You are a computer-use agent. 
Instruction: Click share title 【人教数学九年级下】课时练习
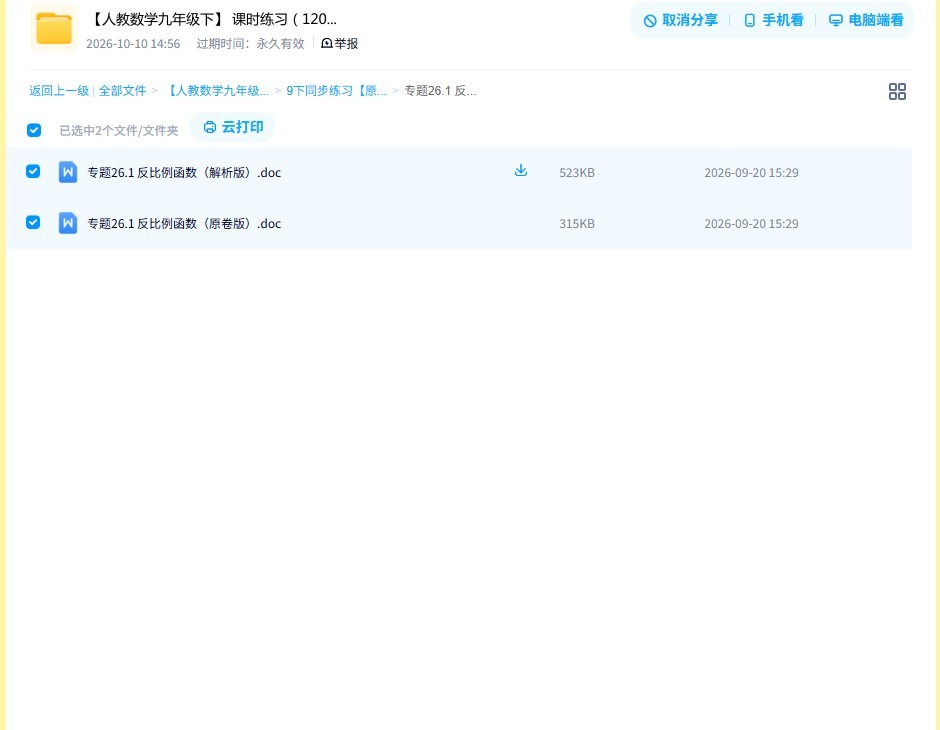click(x=212, y=19)
